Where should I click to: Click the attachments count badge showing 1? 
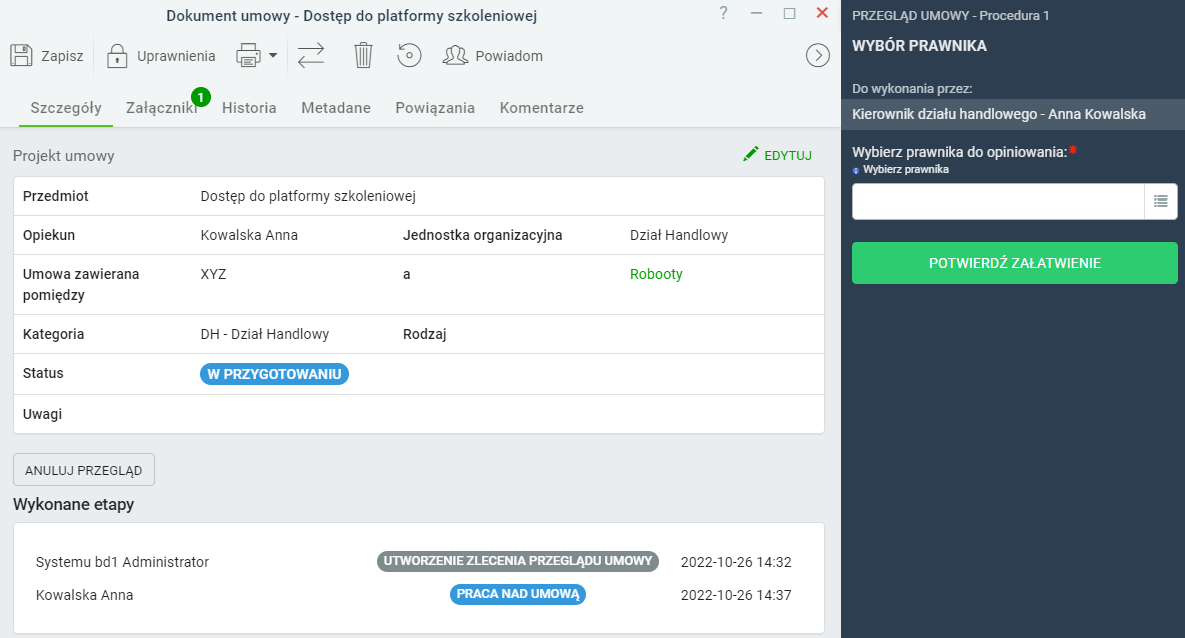tap(200, 97)
